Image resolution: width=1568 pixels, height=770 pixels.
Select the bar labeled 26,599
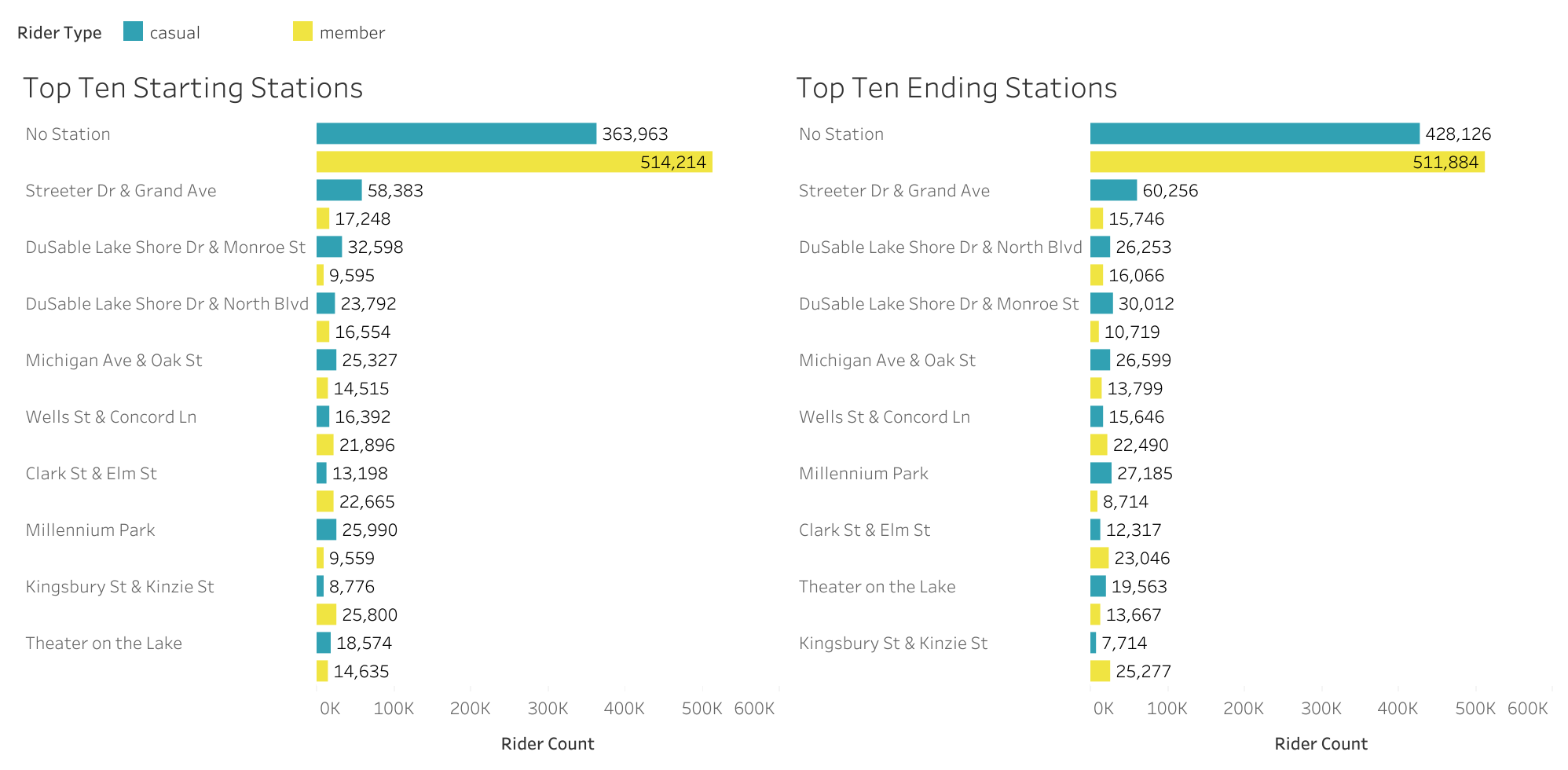[x=1101, y=360]
